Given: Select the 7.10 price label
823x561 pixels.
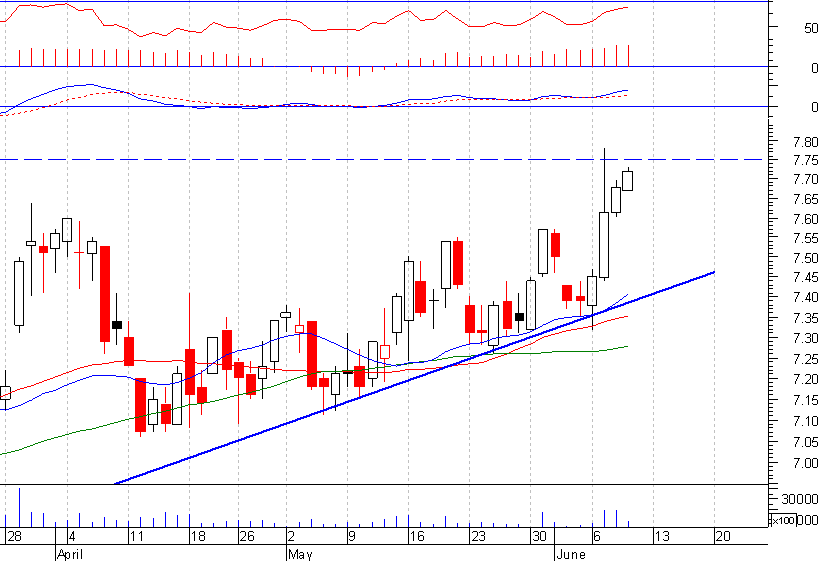Looking at the screenshot, I should 805,421.
